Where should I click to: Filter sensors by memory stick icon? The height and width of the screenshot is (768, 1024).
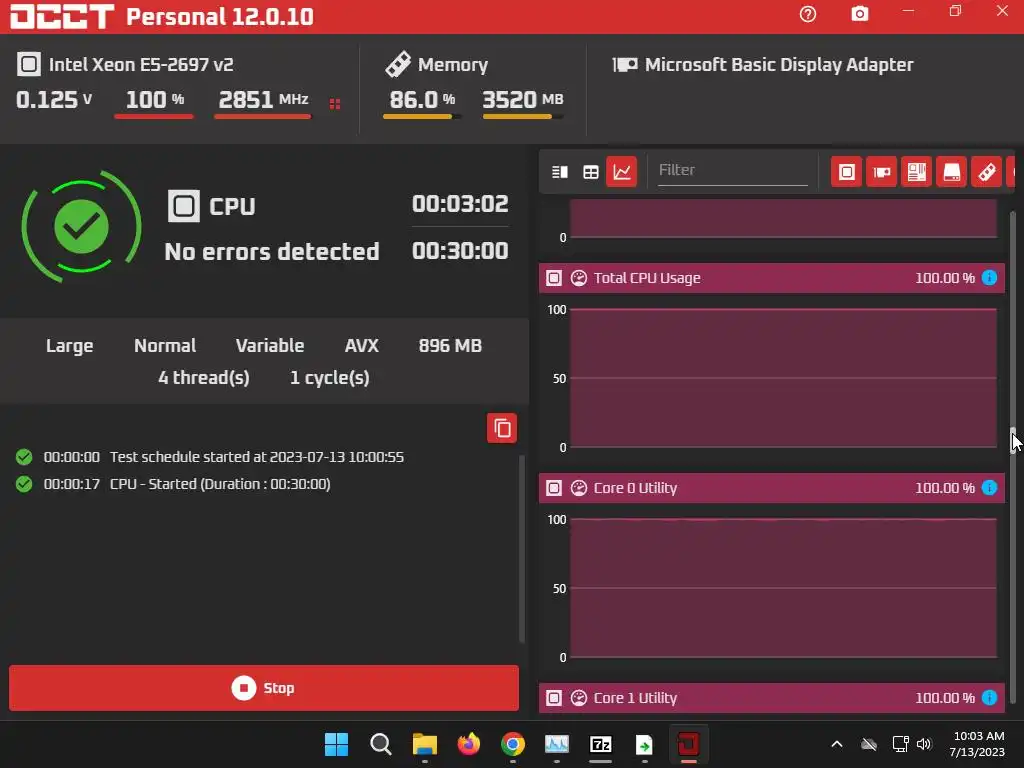tap(986, 172)
